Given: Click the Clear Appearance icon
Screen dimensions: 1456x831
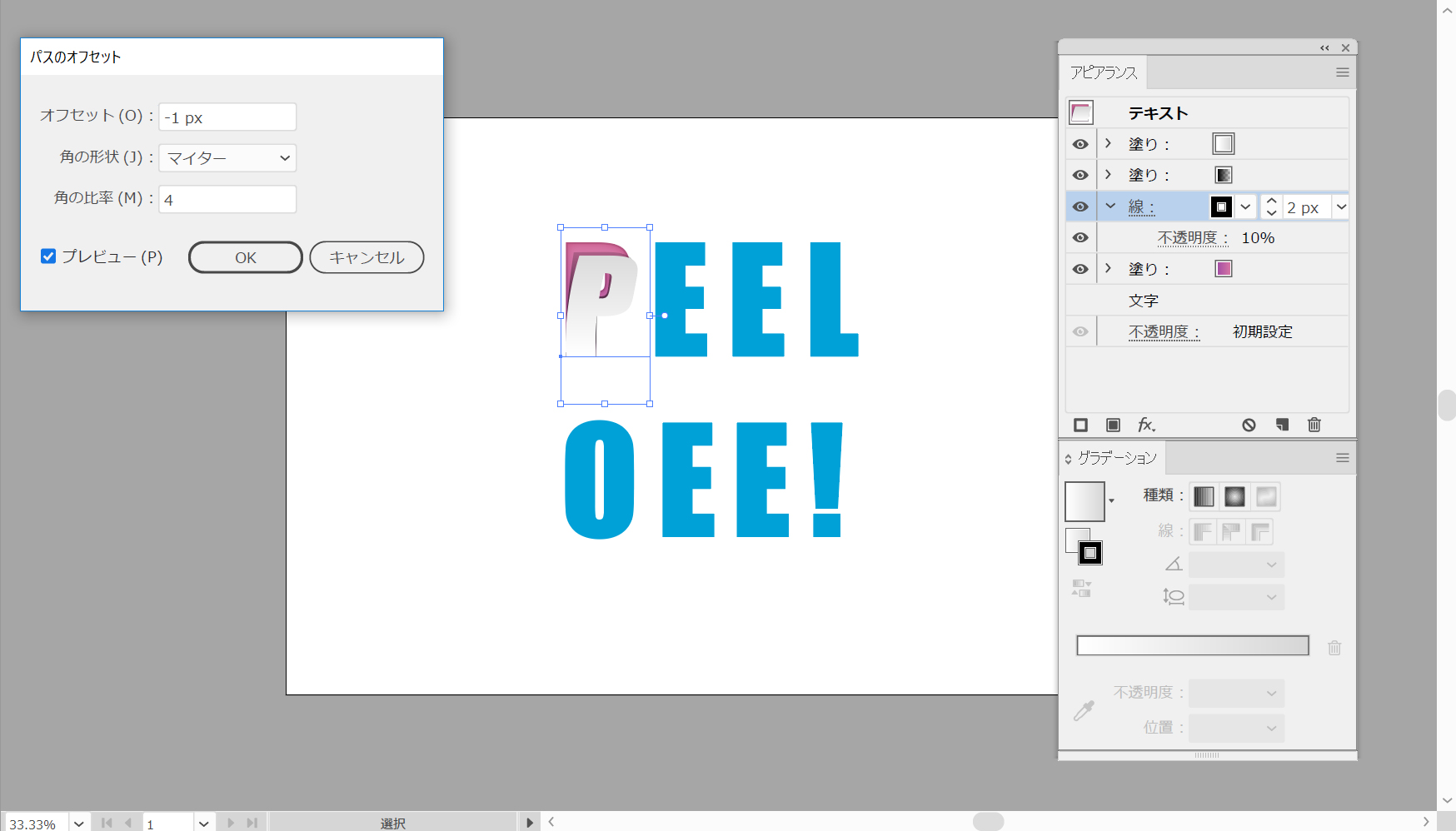Looking at the screenshot, I should point(1249,425).
